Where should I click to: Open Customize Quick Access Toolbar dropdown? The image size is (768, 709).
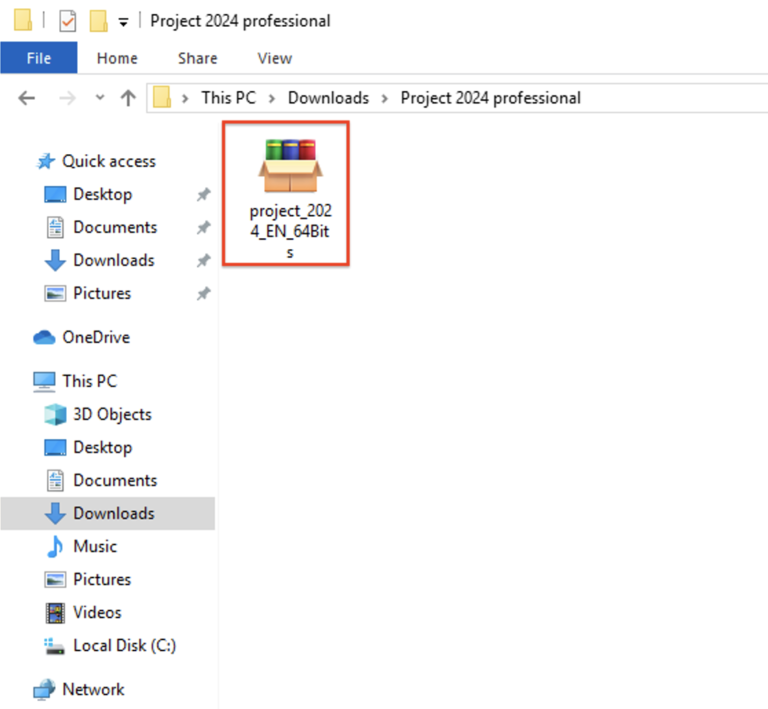click(x=123, y=22)
